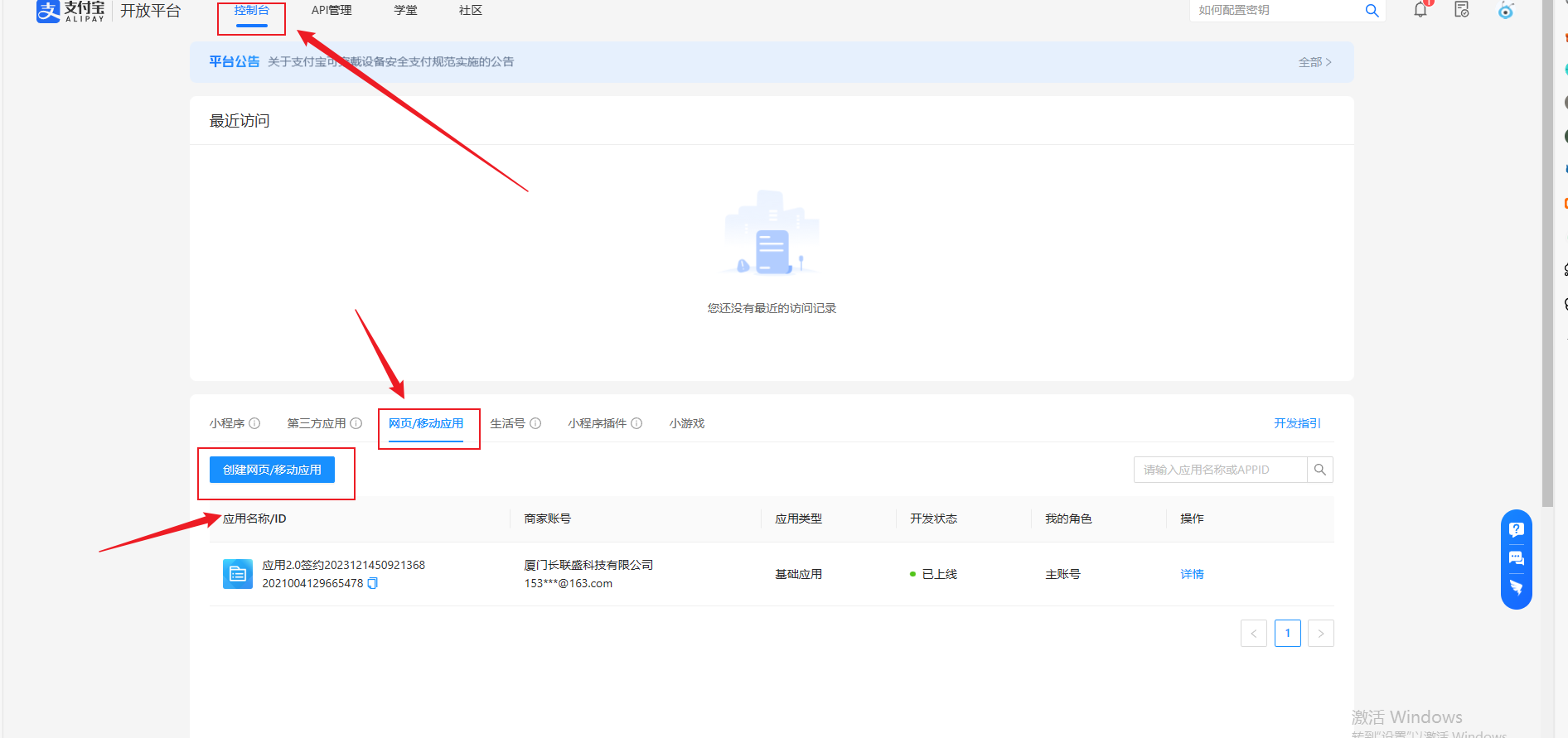Open the 详情 link for the app
This screenshot has height=738, width=1568.
1192,574
